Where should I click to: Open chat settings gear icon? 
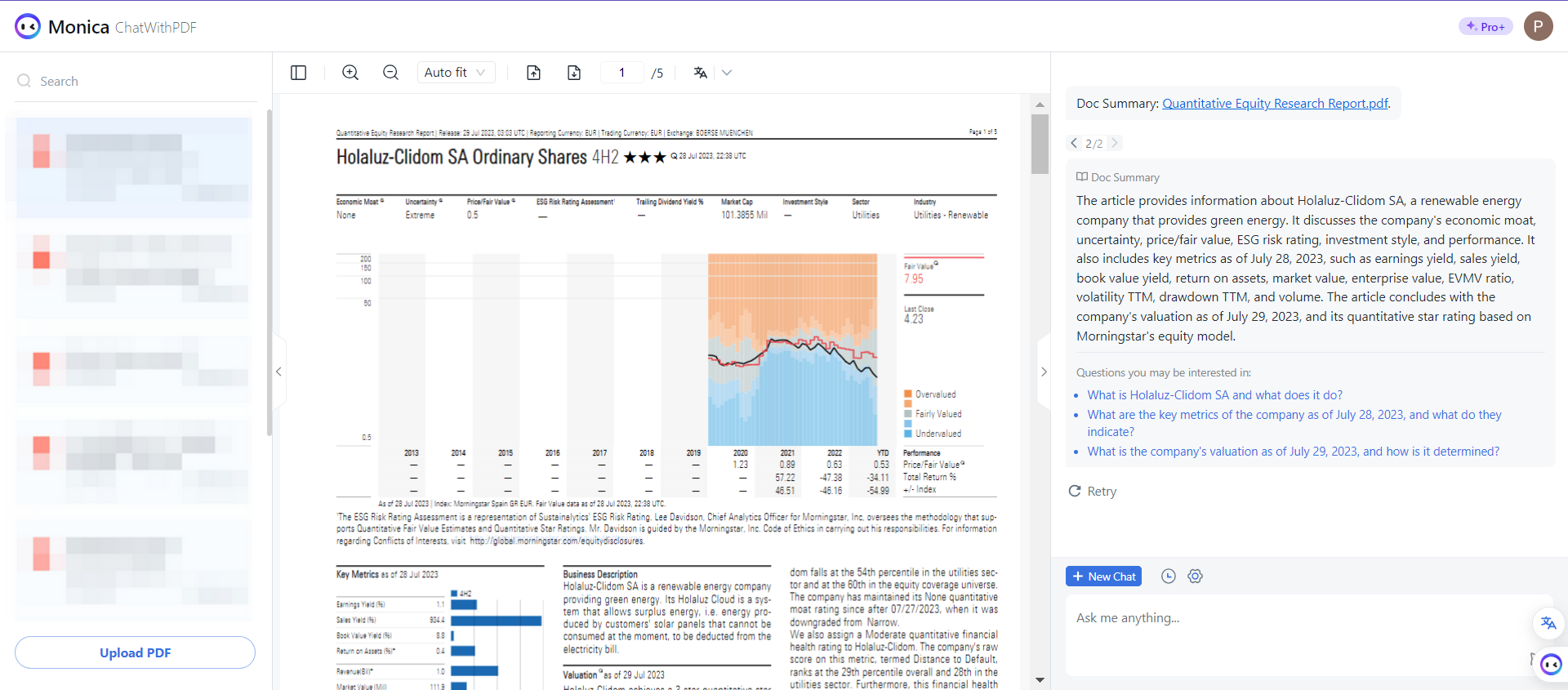1196,576
